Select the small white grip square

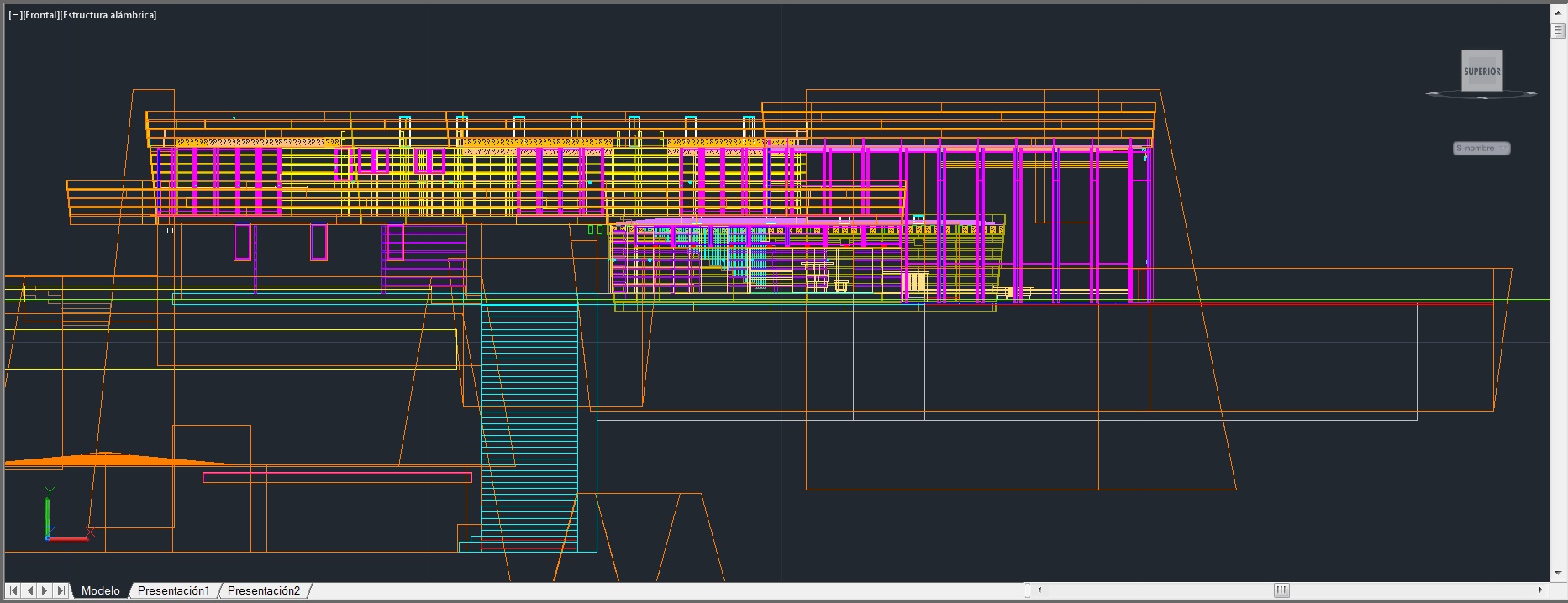pyautogui.click(x=171, y=230)
